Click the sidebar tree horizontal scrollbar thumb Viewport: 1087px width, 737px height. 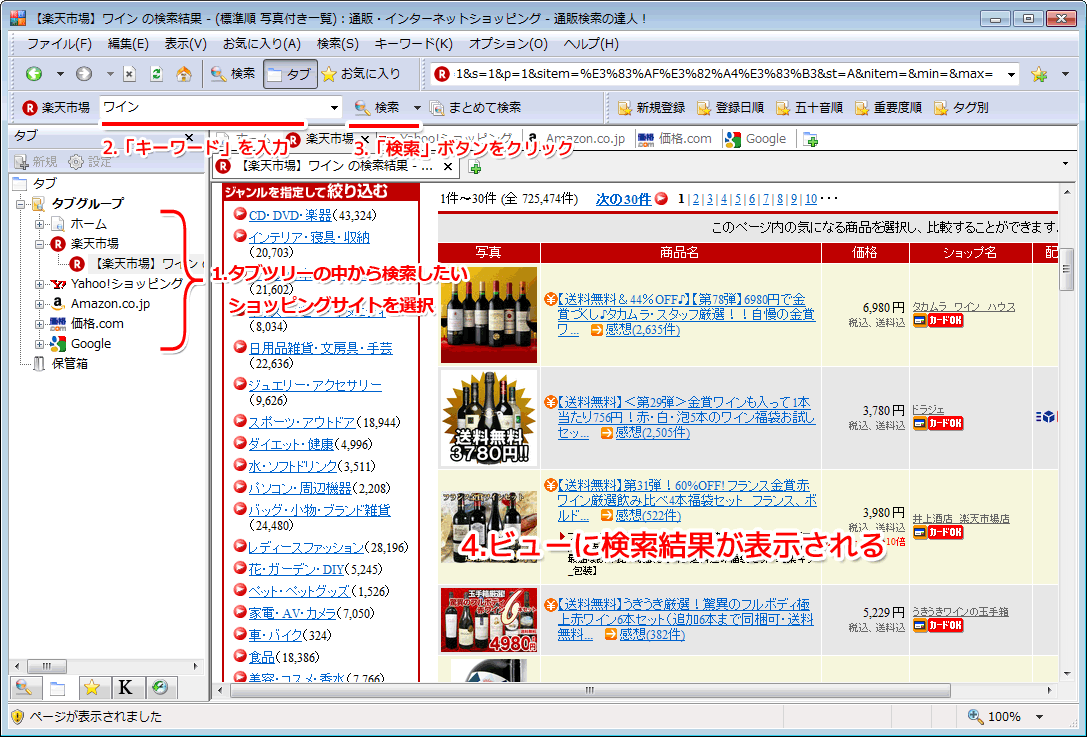click(46, 666)
